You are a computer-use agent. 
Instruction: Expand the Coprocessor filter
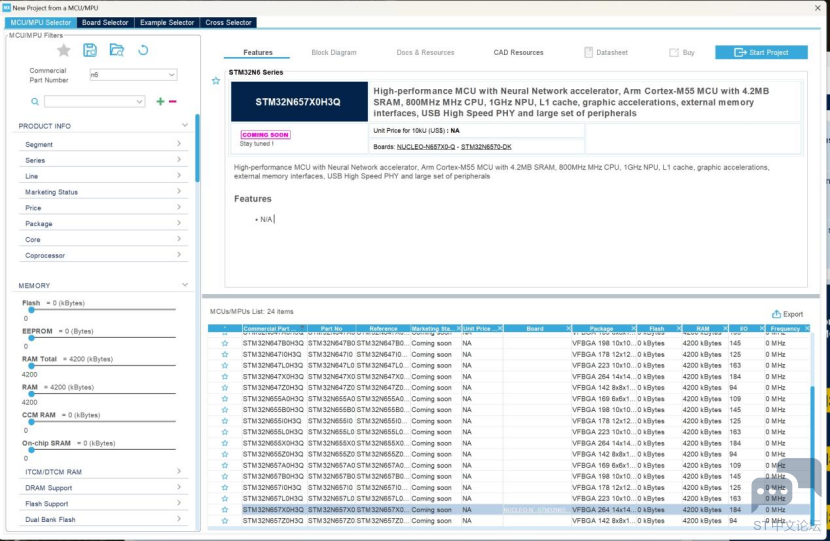pos(179,255)
